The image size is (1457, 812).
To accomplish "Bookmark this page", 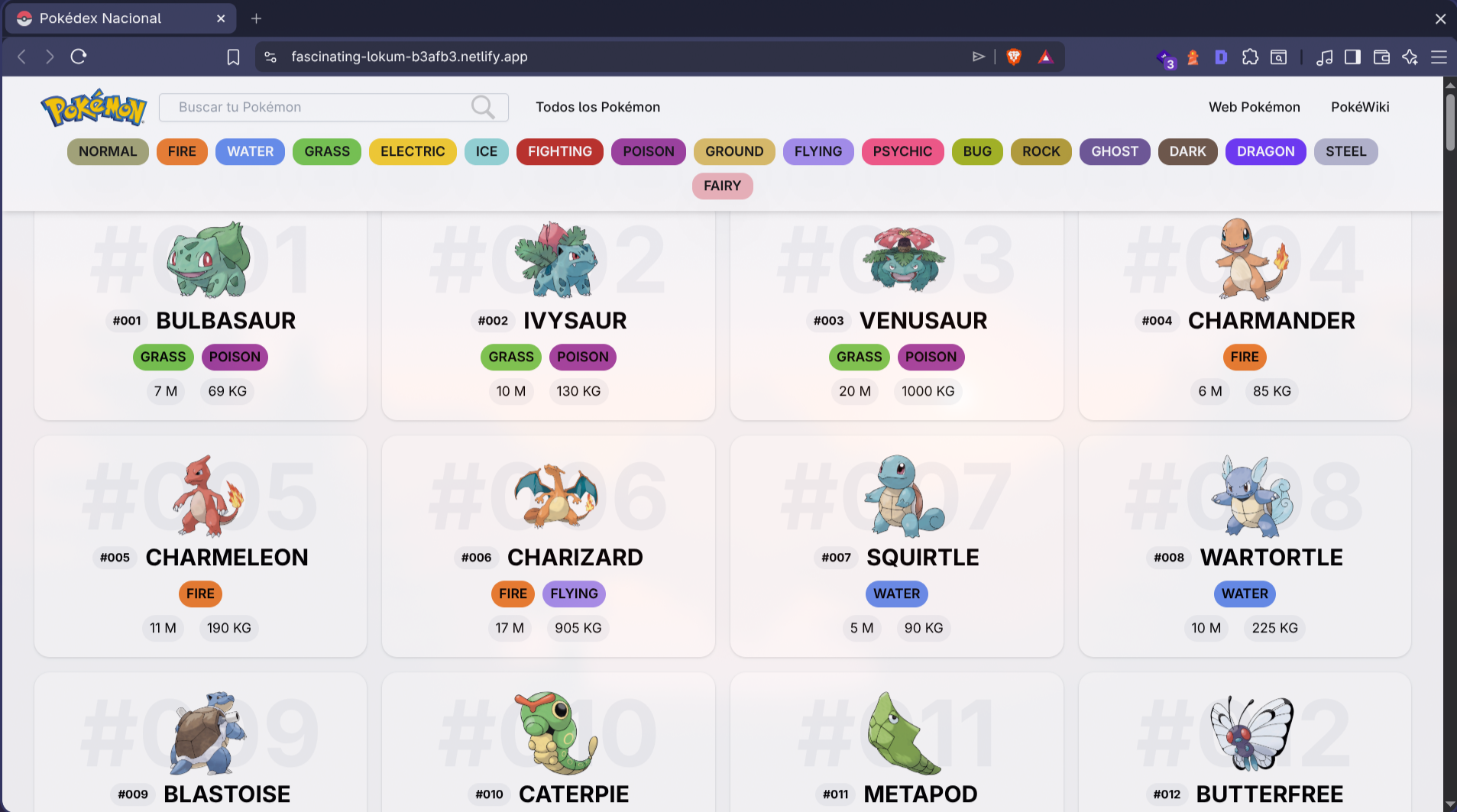I will pyautogui.click(x=233, y=57).
